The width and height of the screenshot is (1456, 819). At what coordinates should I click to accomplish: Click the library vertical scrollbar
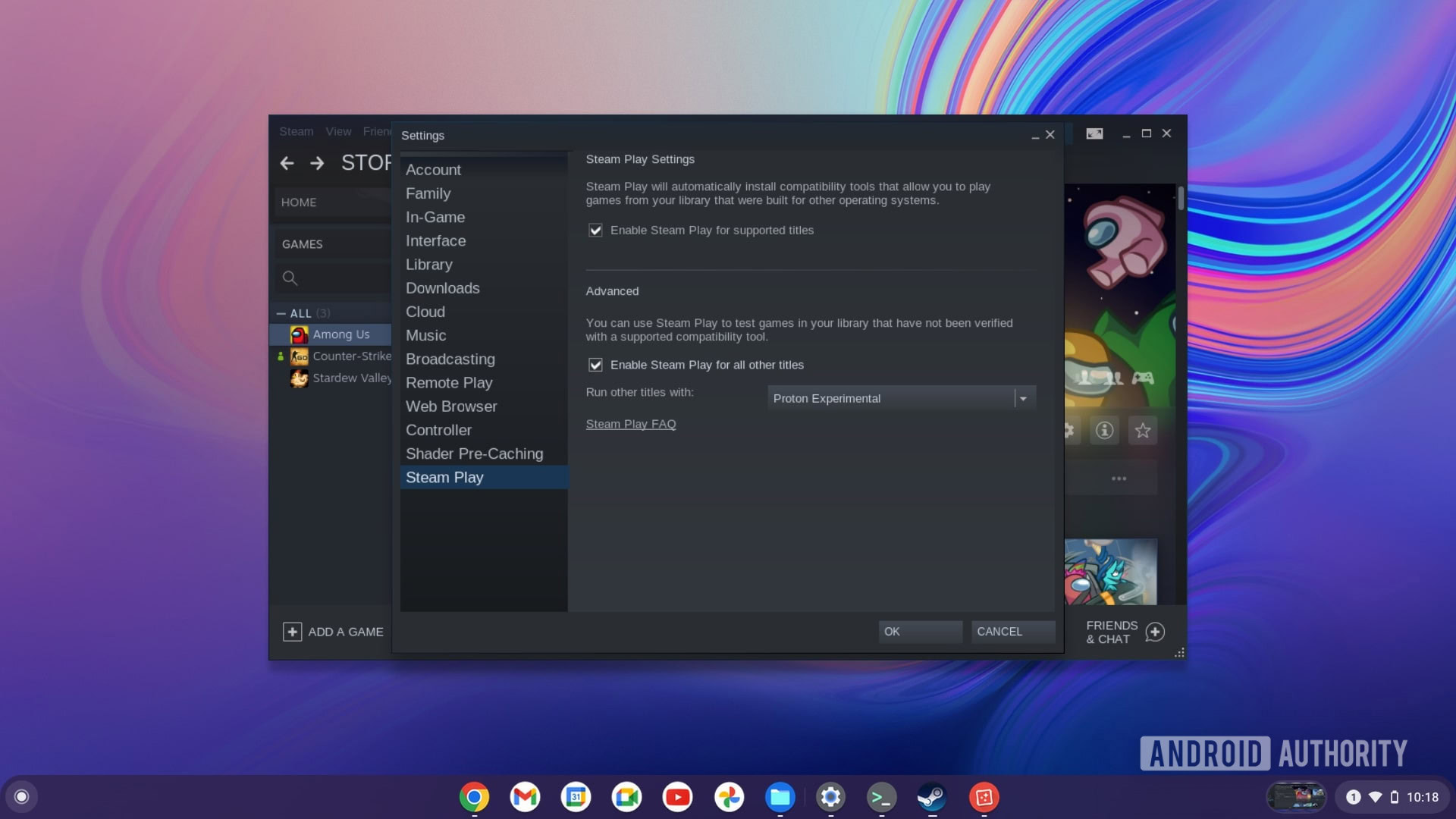tap(1181, 199)
